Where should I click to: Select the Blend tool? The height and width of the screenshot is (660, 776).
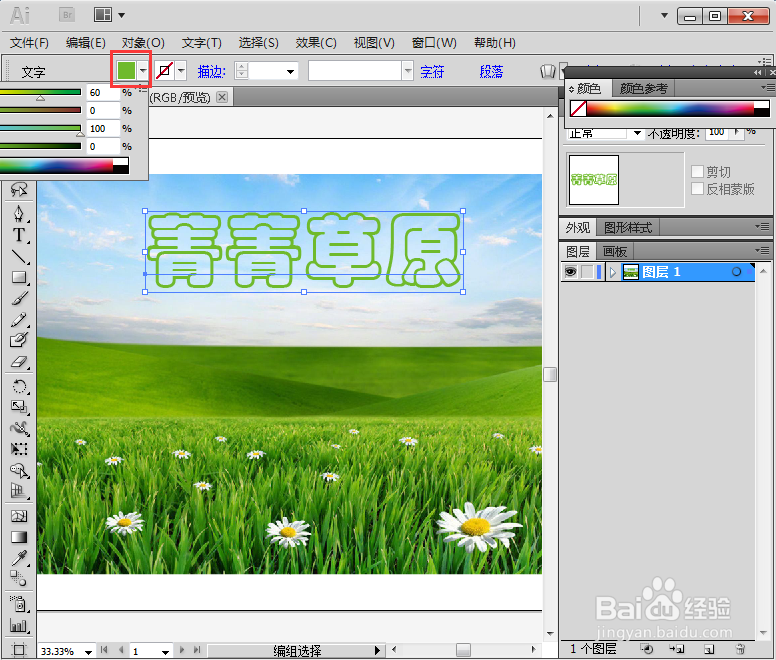[19, 578]
